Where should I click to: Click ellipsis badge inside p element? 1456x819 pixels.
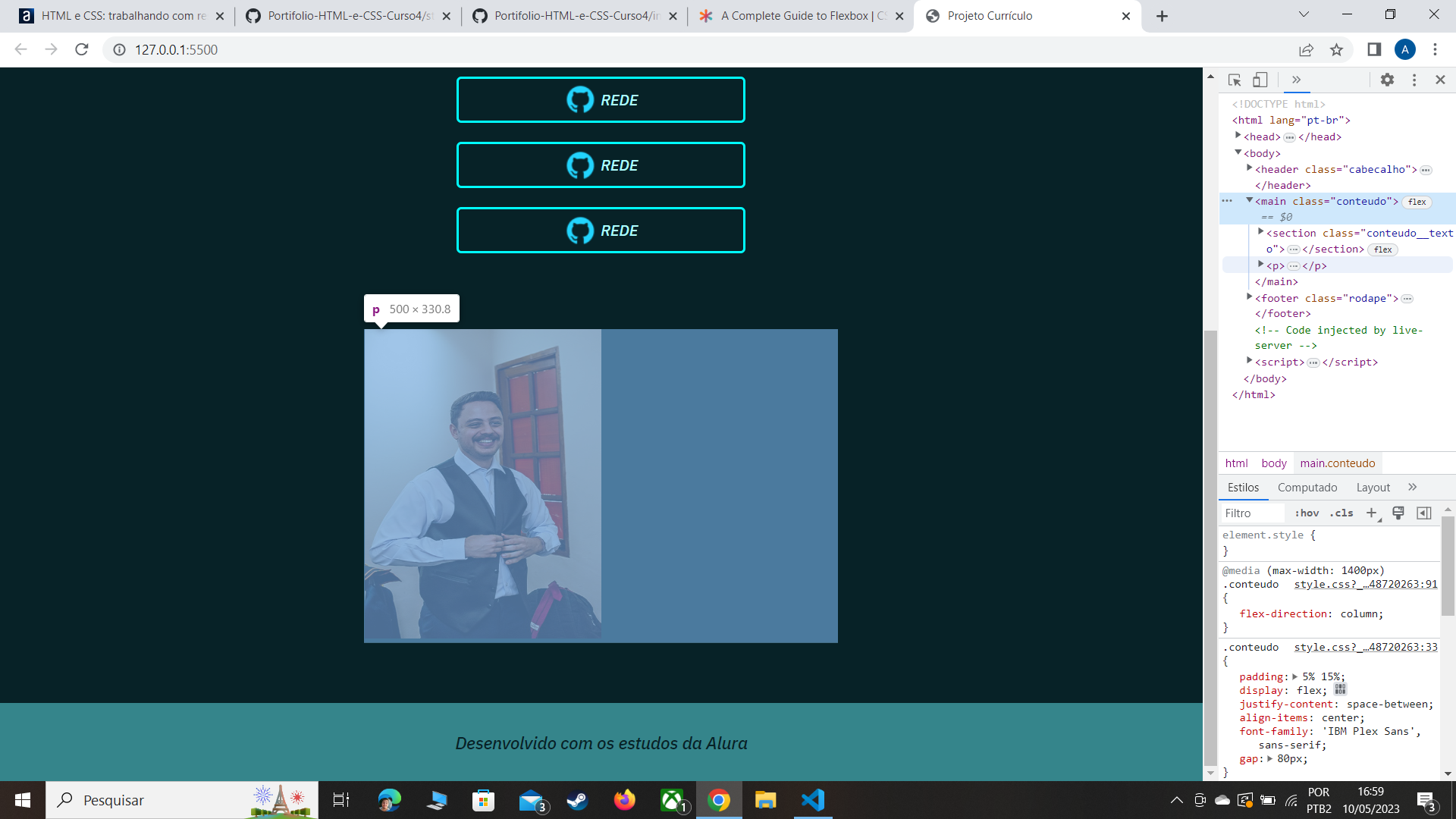tap(1294, 266)
